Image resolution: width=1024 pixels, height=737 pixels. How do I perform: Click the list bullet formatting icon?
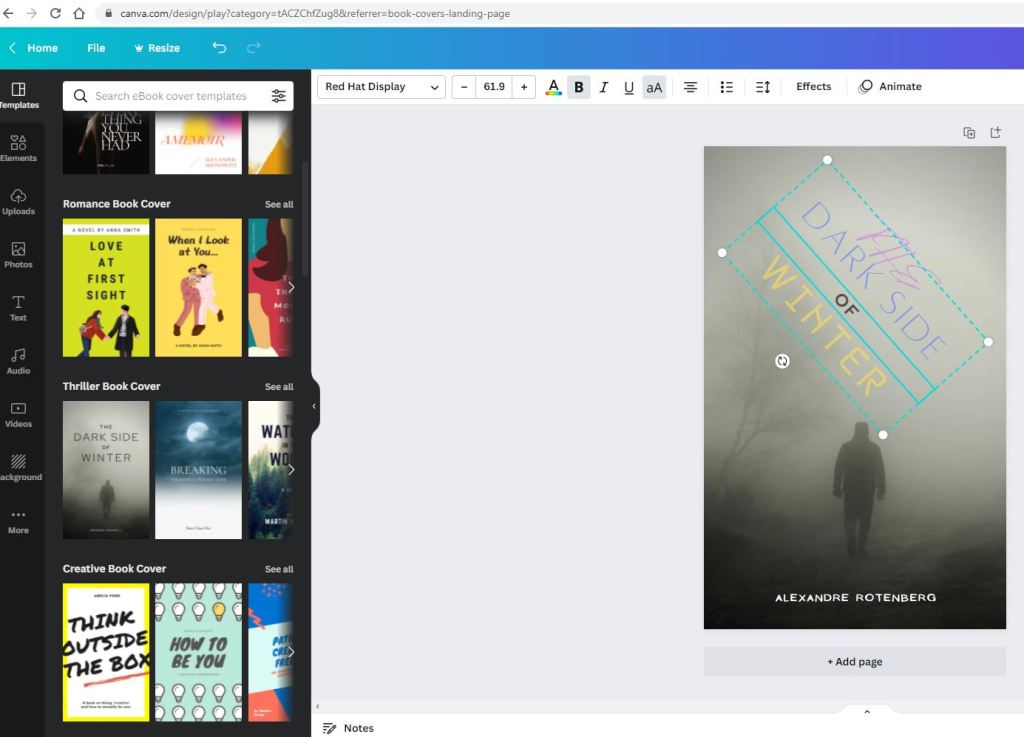[727, 87]
